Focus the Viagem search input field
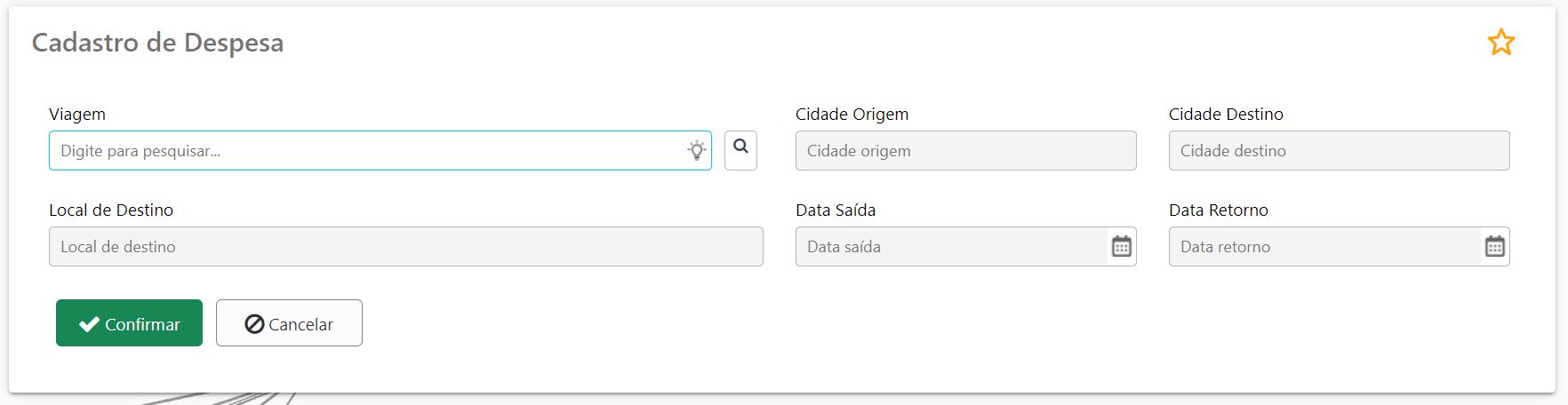The image size is (1568, 405). (380, 151)
